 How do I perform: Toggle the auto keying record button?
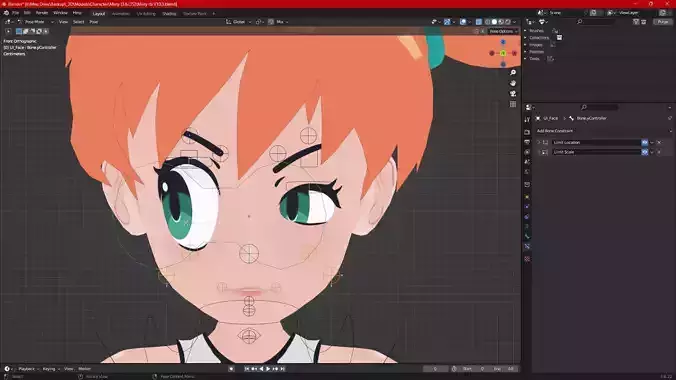click(x=232, y=369)
